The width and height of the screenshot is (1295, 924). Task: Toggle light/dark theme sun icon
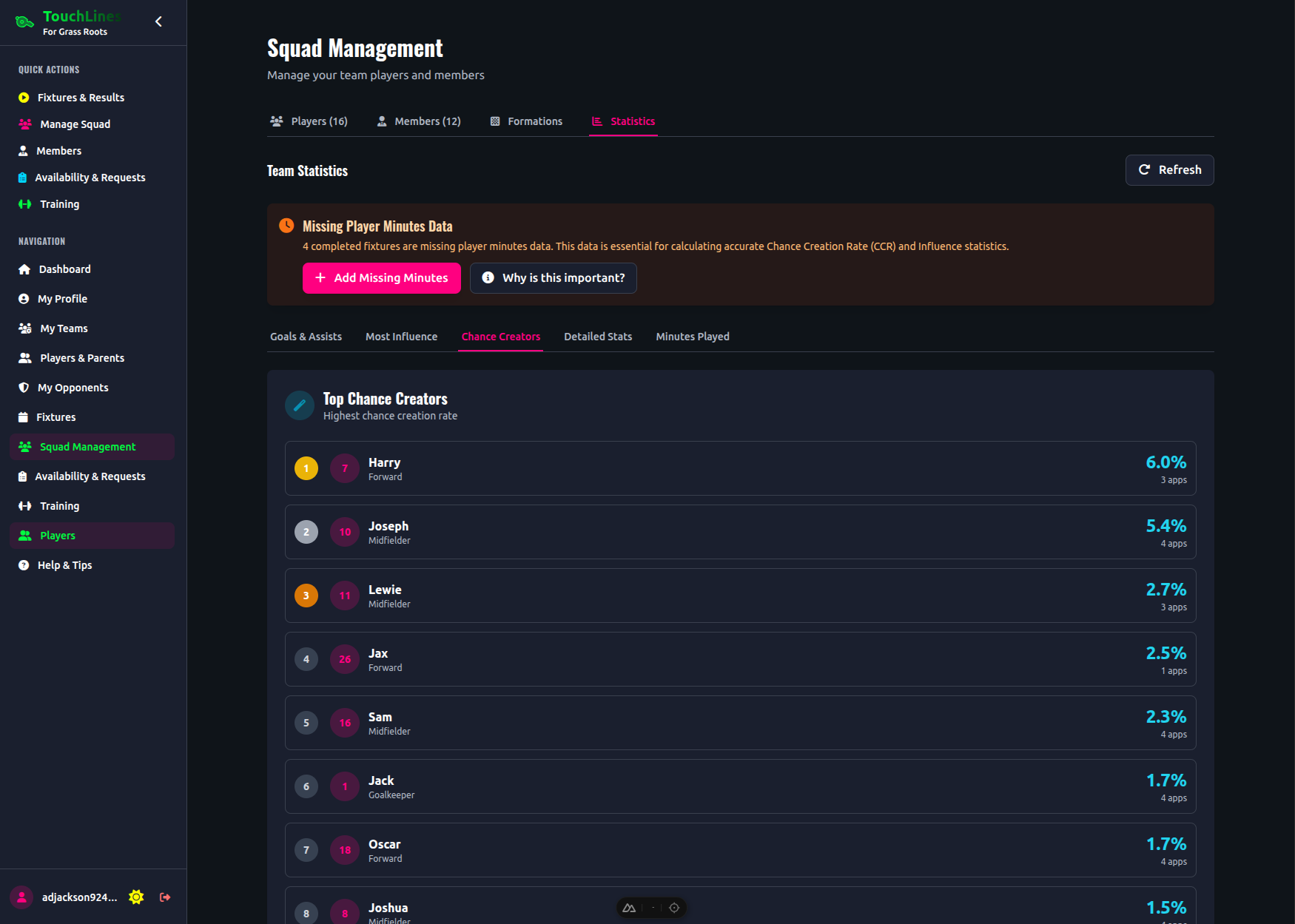[136, 897]
